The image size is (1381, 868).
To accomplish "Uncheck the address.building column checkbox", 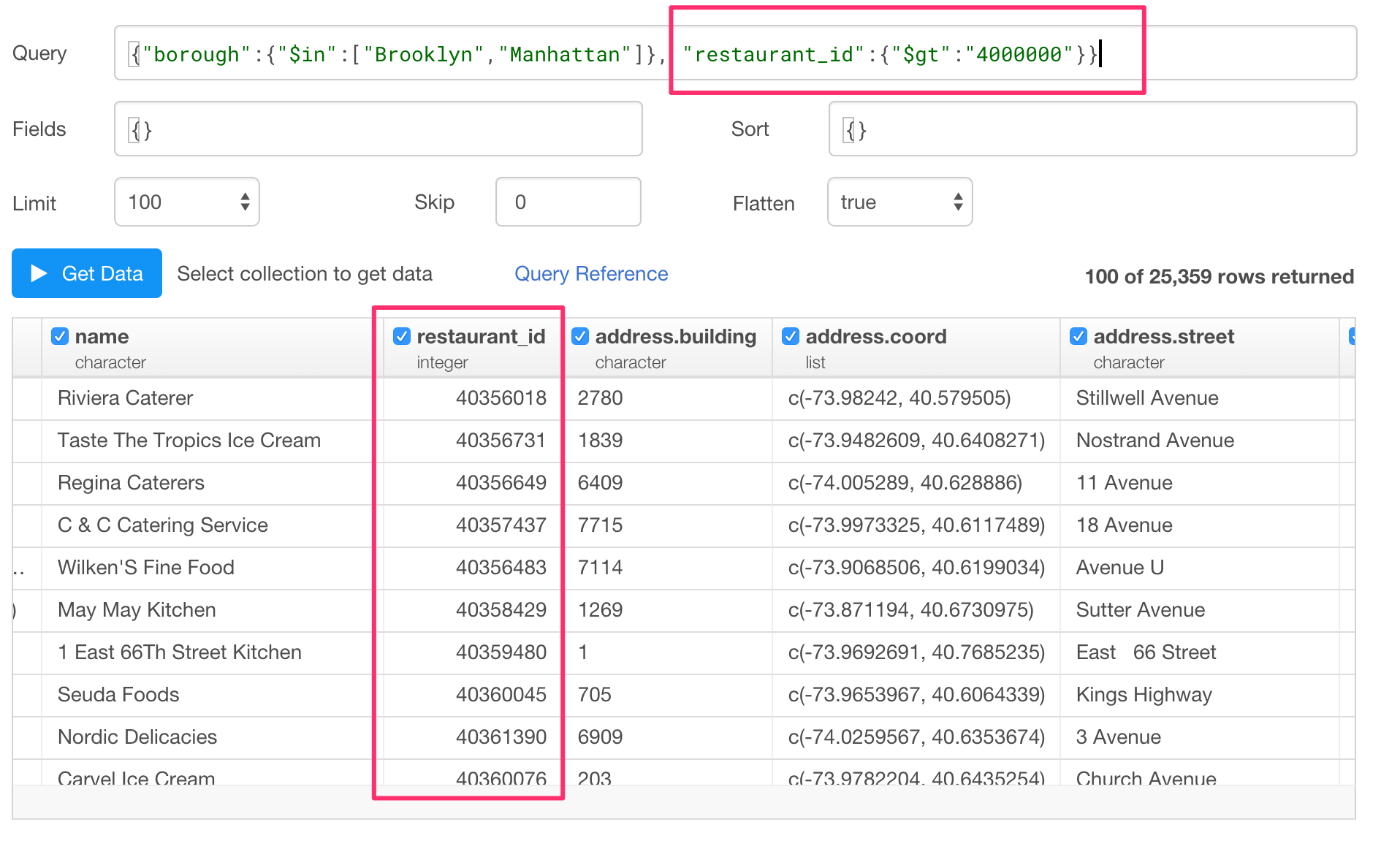I will point(580,336).
